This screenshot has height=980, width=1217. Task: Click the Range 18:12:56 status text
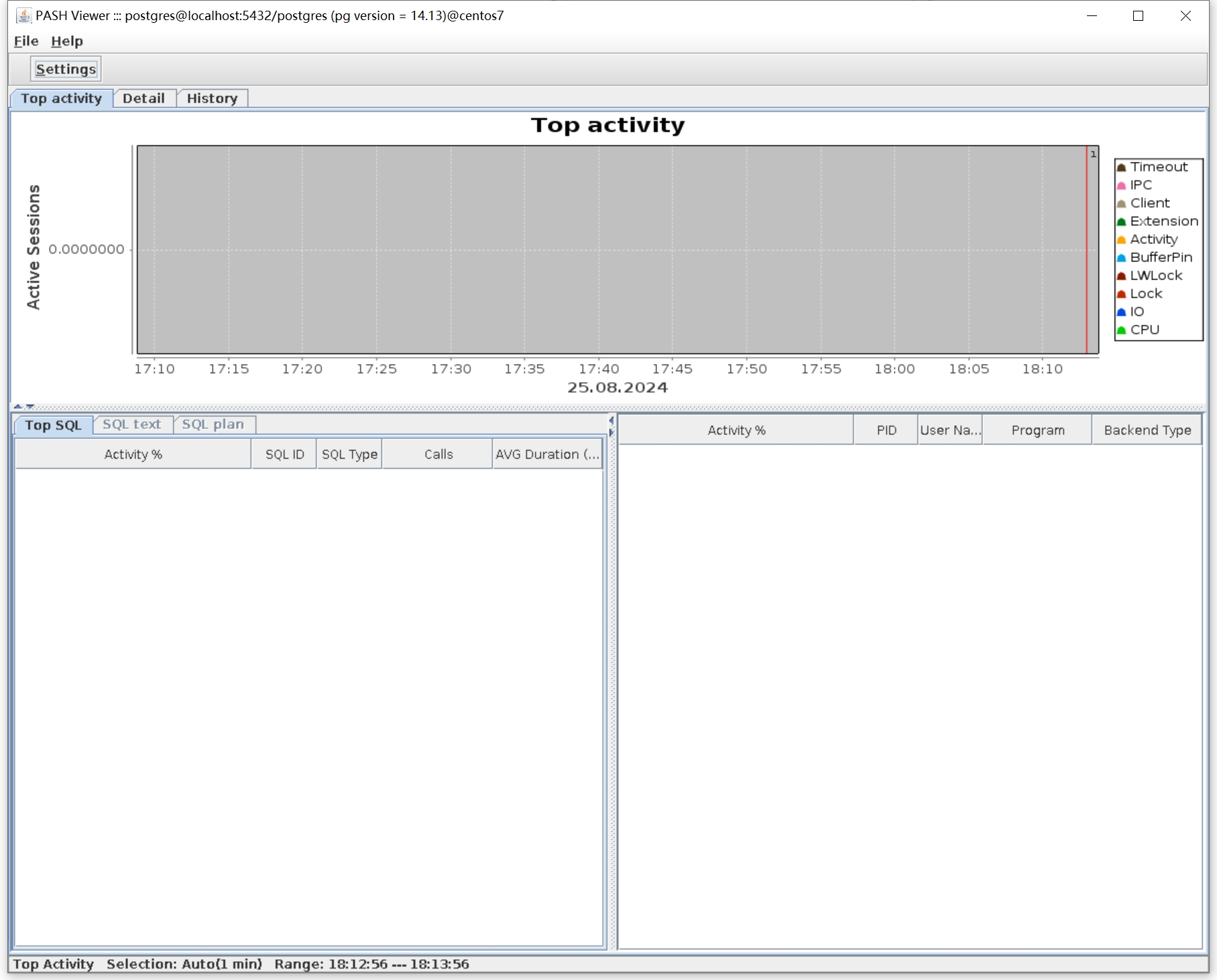[x=371, y=964]
